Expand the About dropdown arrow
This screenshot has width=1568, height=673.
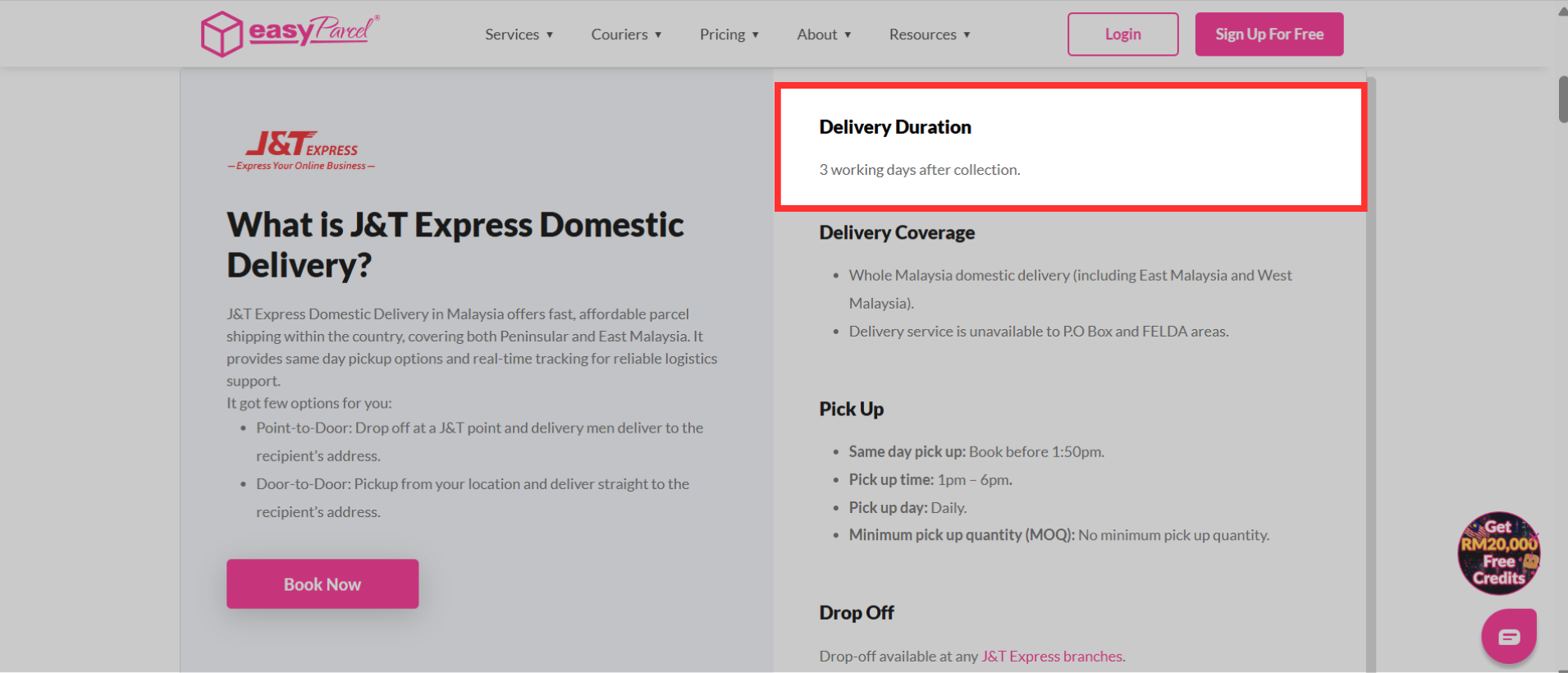848,35
